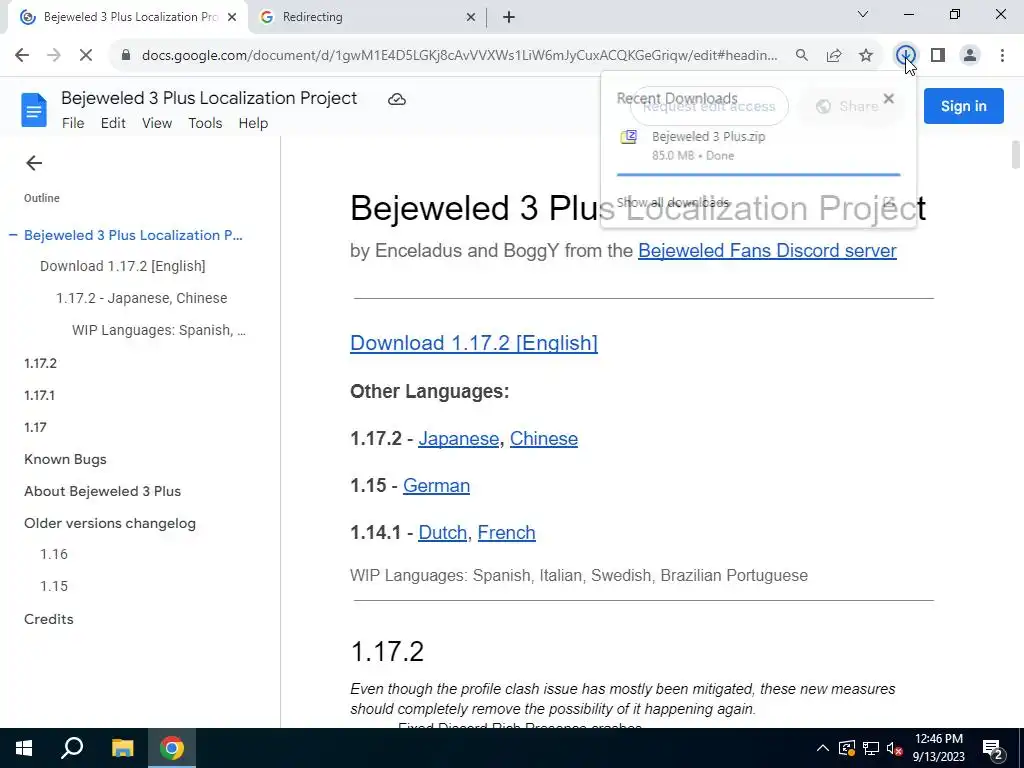Open the Chrome profile avatar icon
The height and width of the screenshot is (768, 1024).
[970, 56]
